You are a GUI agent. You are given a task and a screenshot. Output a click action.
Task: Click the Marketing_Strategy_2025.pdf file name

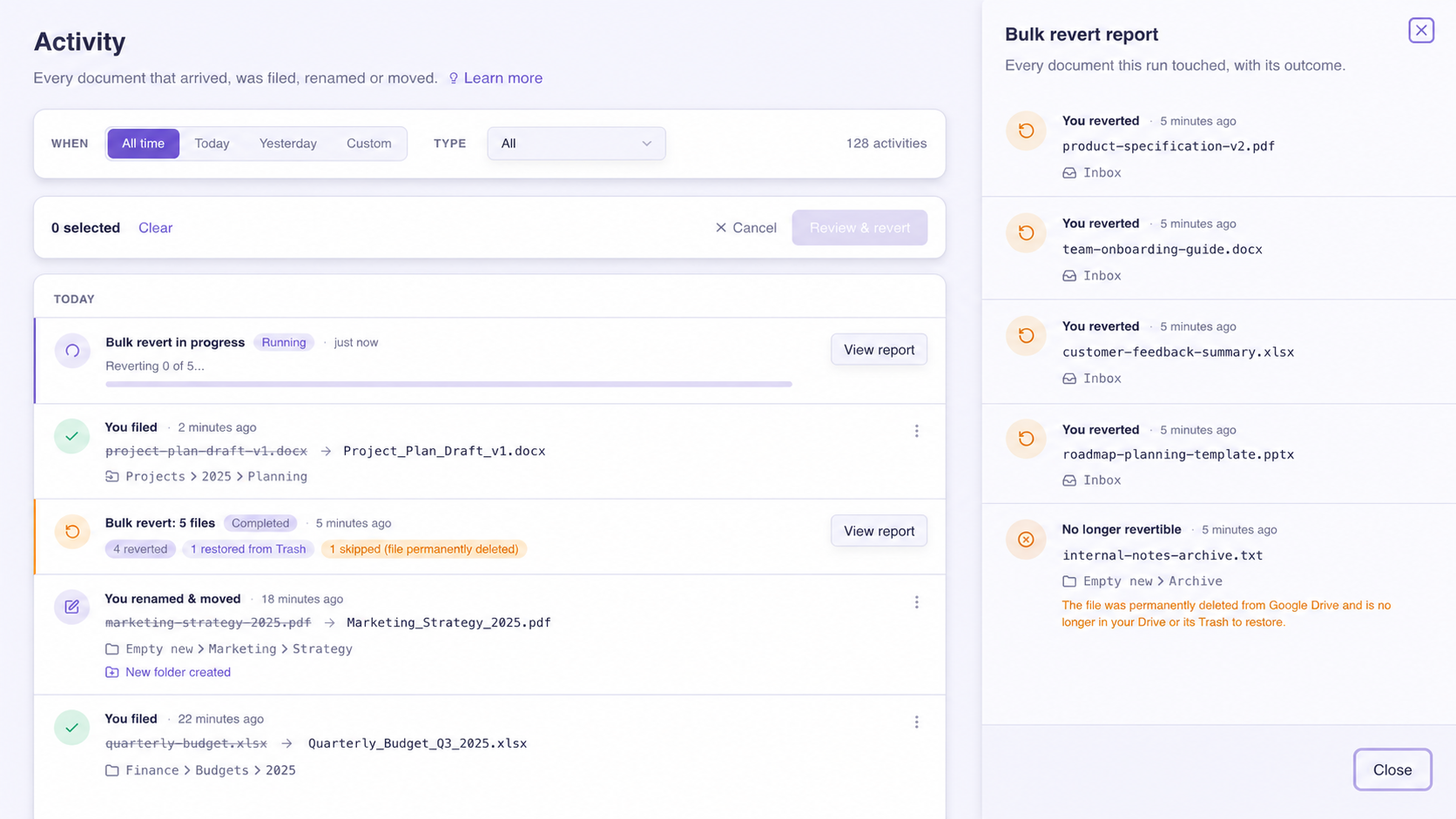[448, 622]
